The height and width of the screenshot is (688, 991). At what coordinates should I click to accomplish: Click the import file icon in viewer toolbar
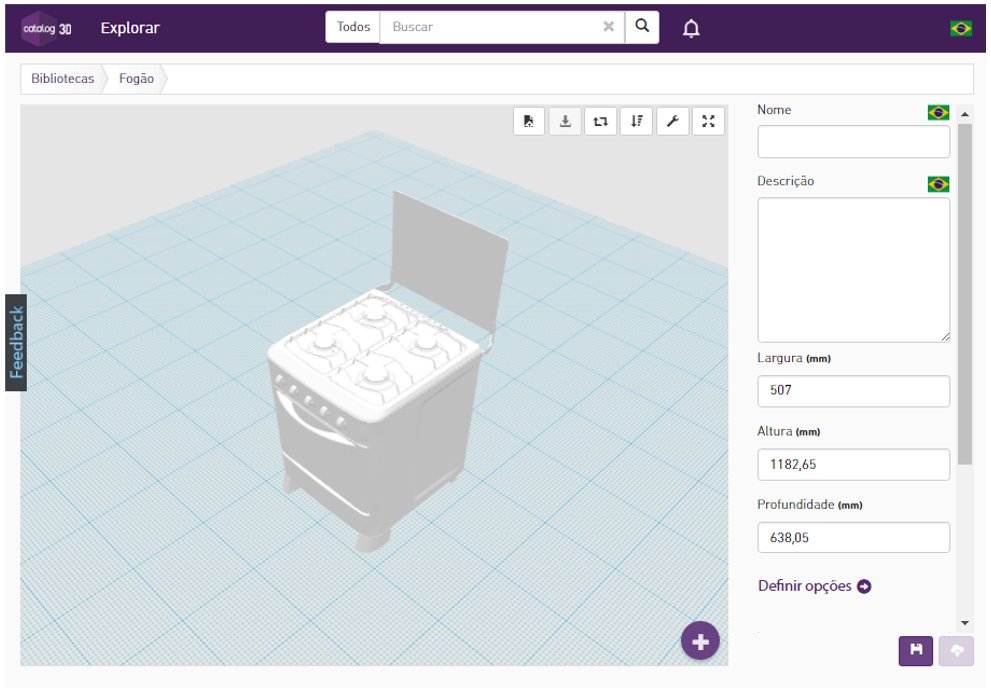coord(529,121)
